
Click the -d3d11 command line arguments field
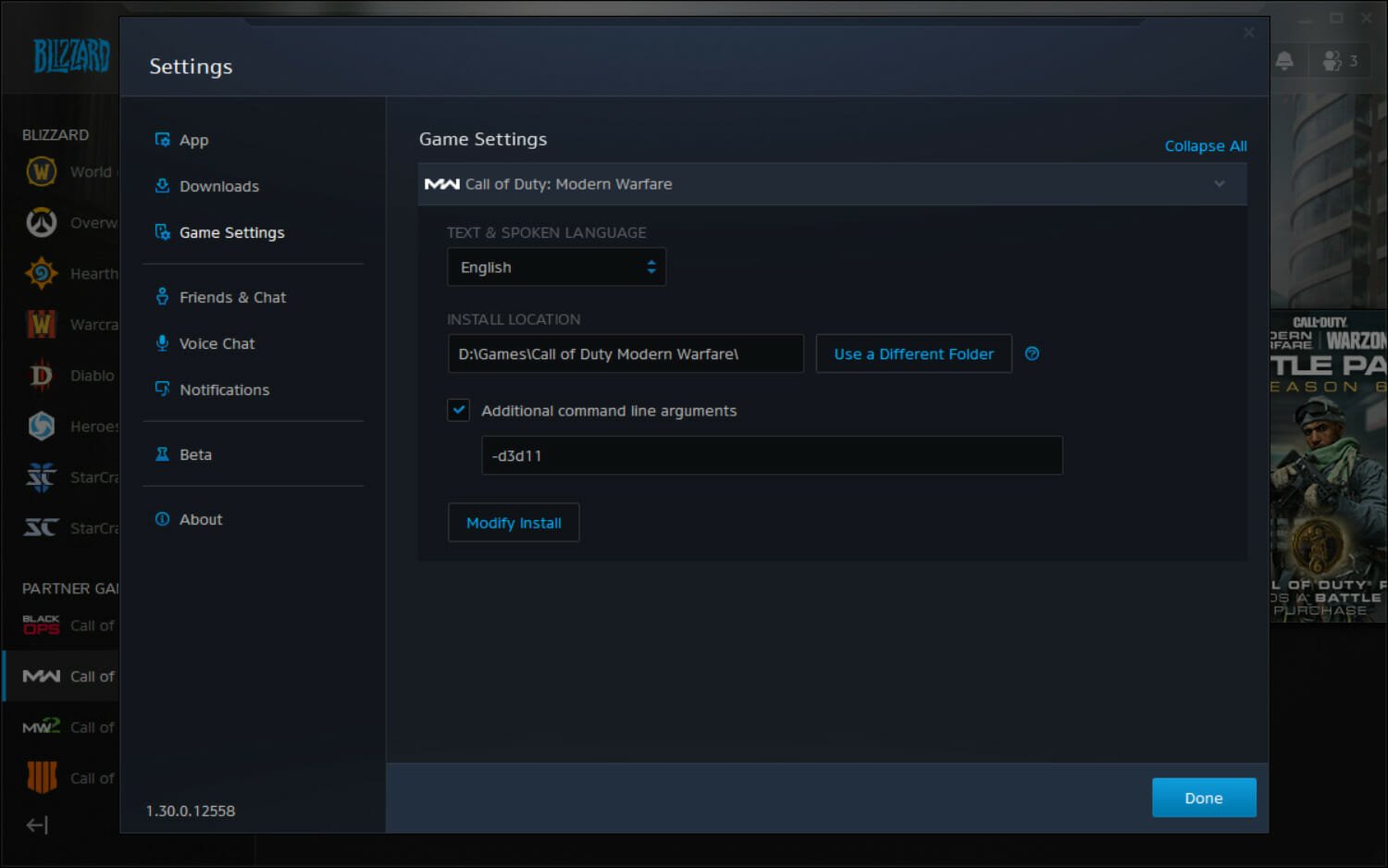point(772,455)
